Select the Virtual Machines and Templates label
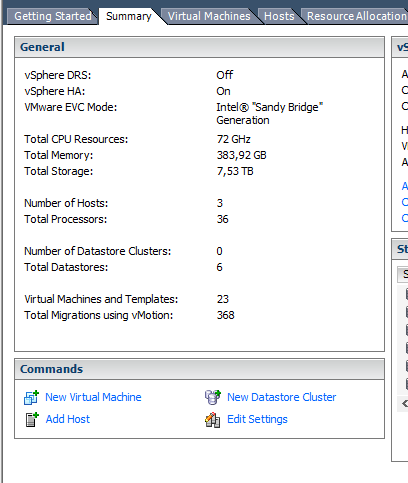The image size is (408, 483). pos(101,299)
